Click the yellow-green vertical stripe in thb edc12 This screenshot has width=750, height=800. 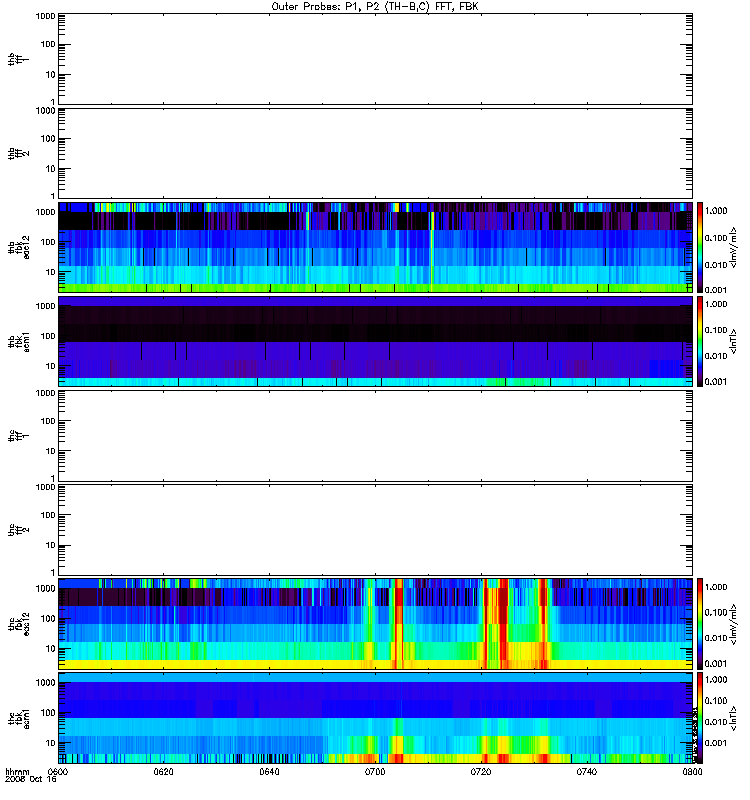click(x=432, y=251)
